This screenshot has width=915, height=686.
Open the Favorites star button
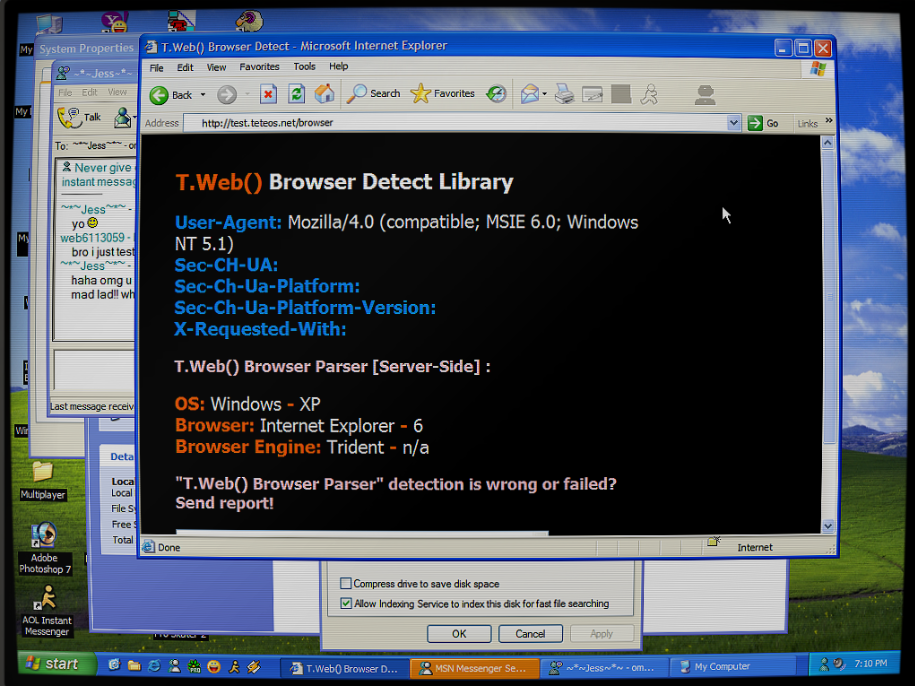(442, 93)
